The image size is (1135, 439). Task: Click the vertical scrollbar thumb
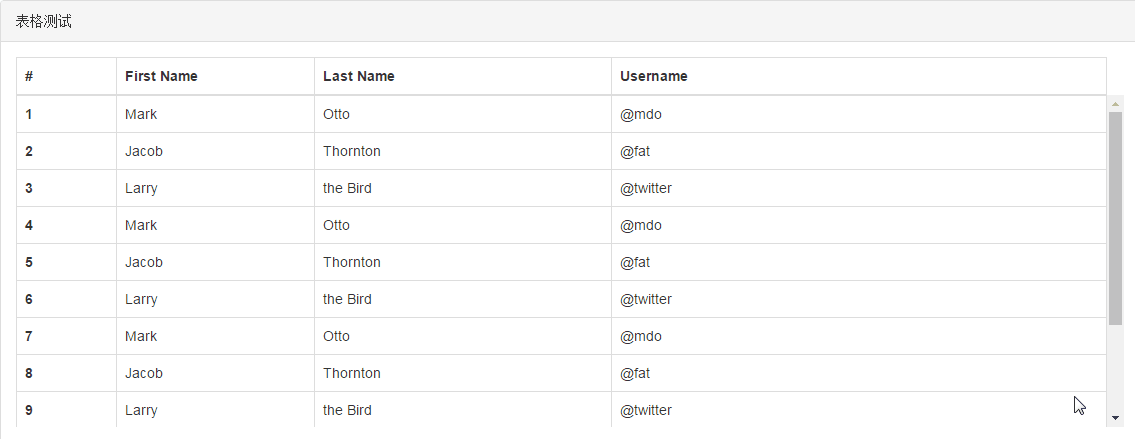coord(1115,218)
